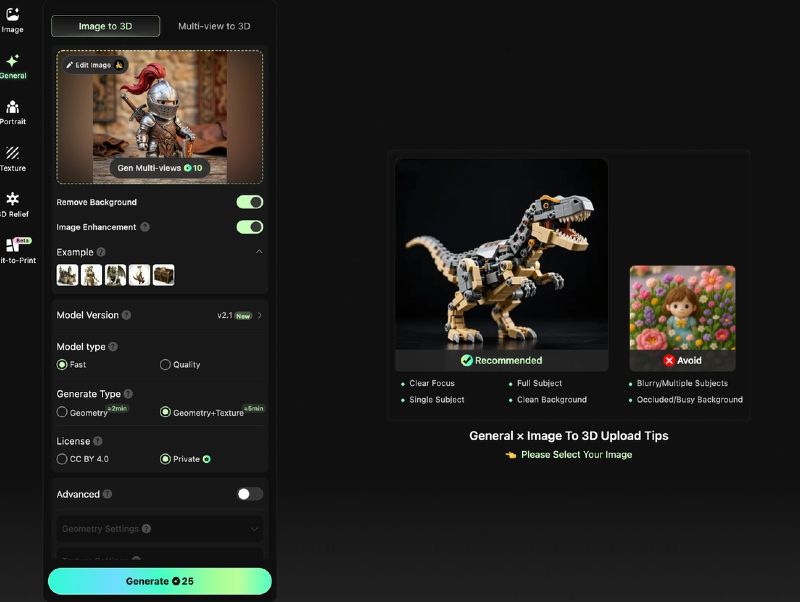
Task: Select the Fast model type
Action: click(71, 365)
